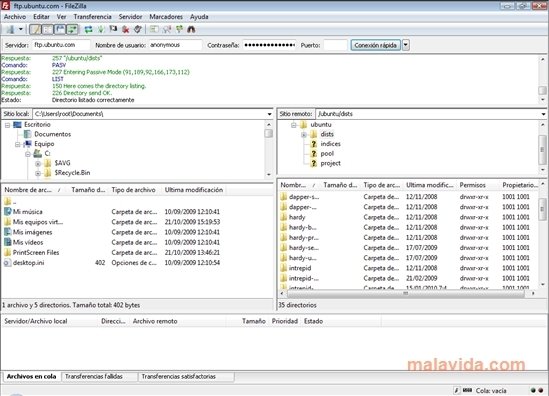The width and height of the screenshot is (549, 396).
Task: Open the parent '..' folder icon
Action: (x=8, y=201)
